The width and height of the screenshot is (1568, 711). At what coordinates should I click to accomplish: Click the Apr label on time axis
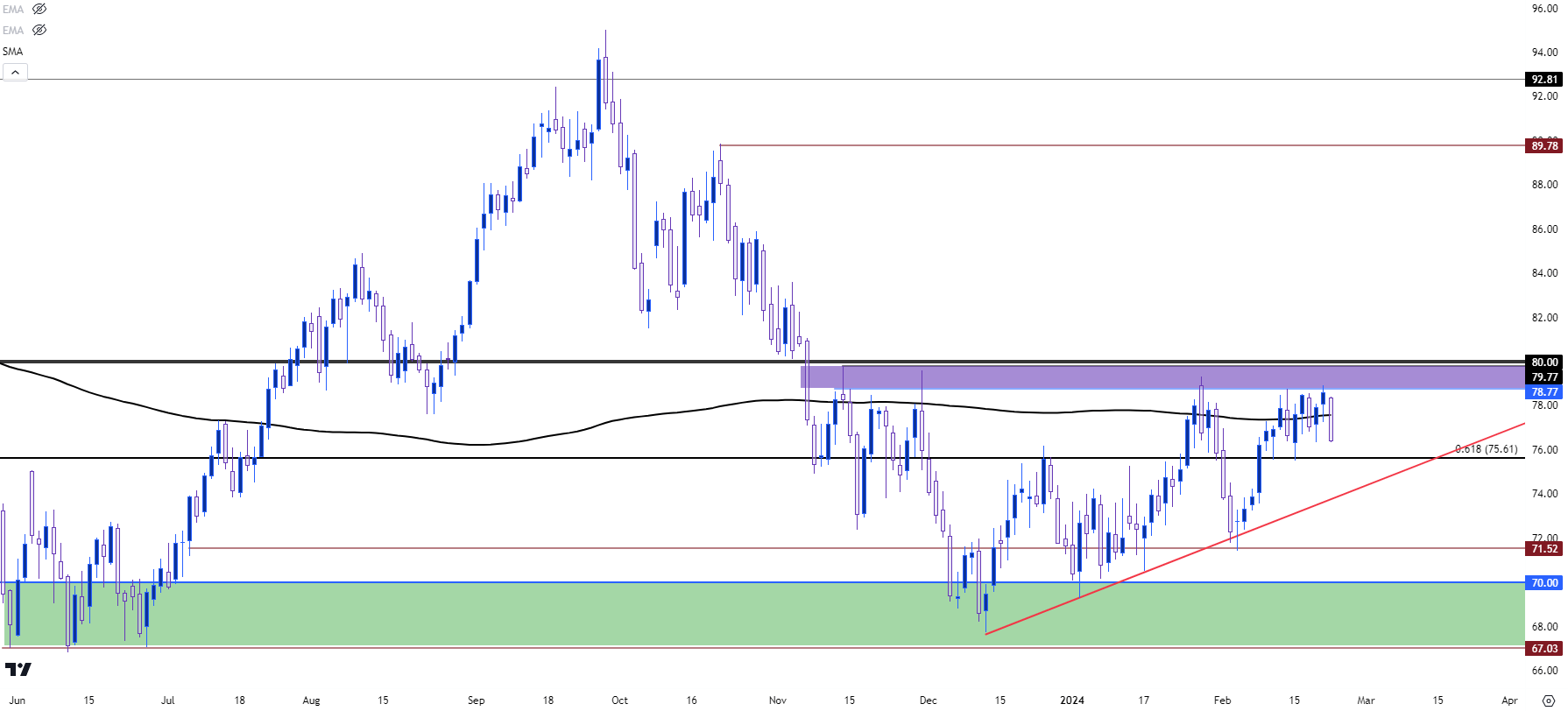pyautogui.click(x=1509, y=700)
